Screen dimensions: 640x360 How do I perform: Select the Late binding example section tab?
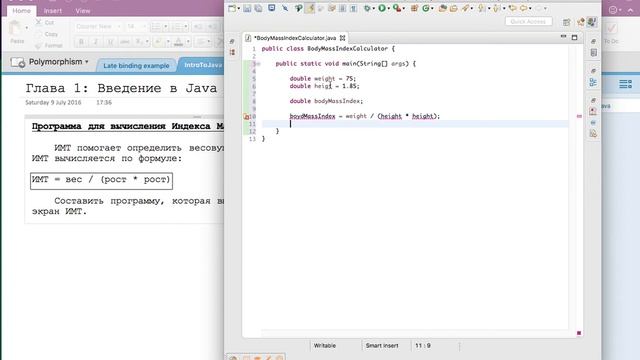136,66
